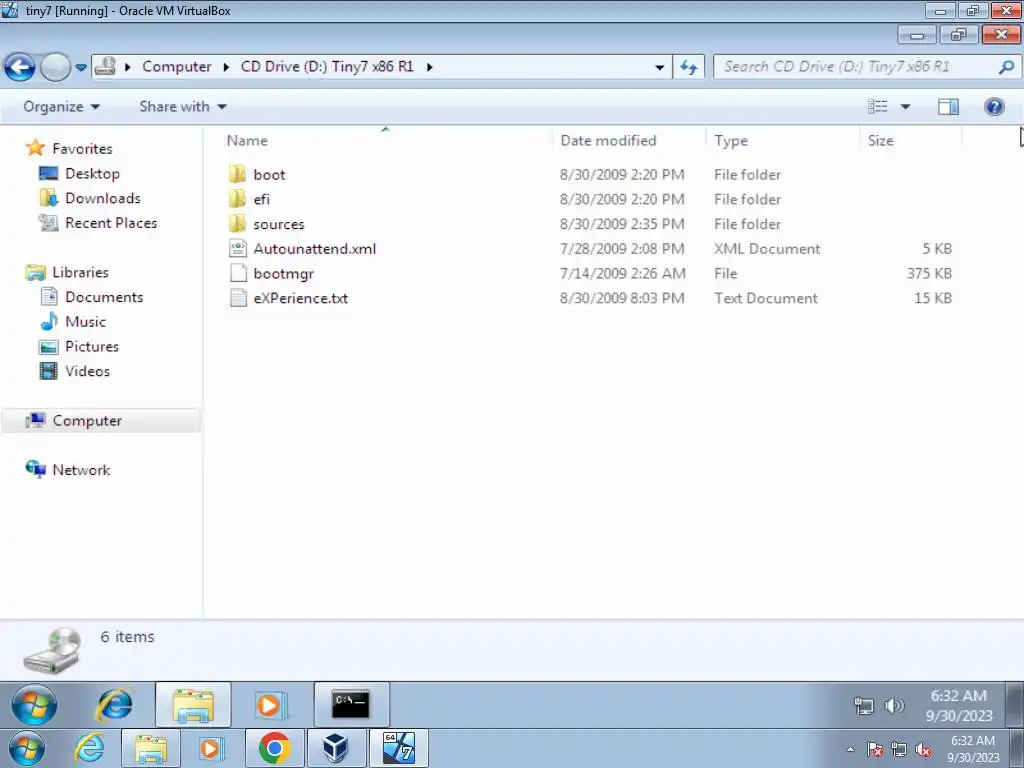Image resolution: width=1024 pixels, height=768 pixels.
Task: Open Documents library
Action: 104,297
